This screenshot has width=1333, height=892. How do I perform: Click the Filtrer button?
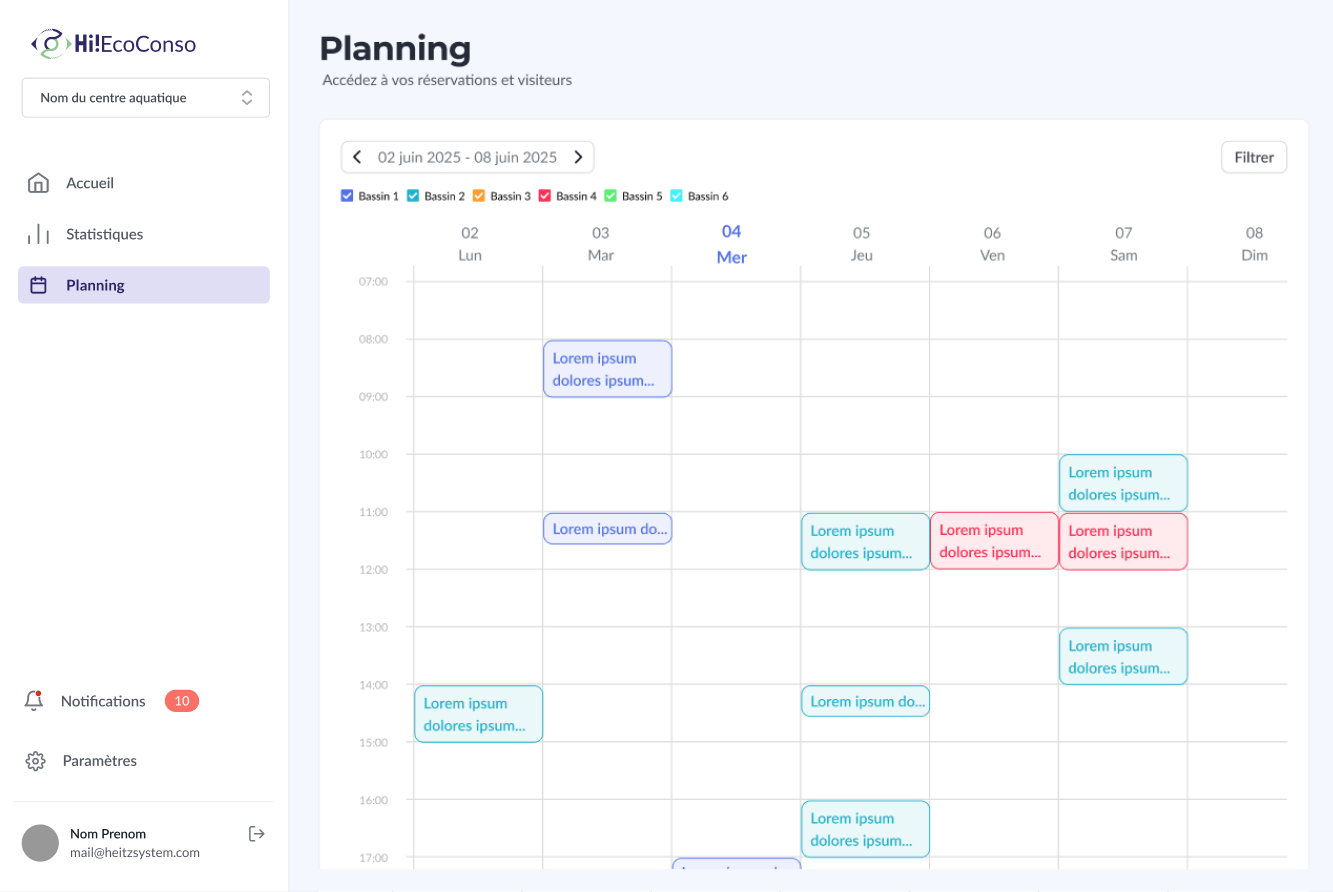pyautogui.click(x=1254, y=157)
